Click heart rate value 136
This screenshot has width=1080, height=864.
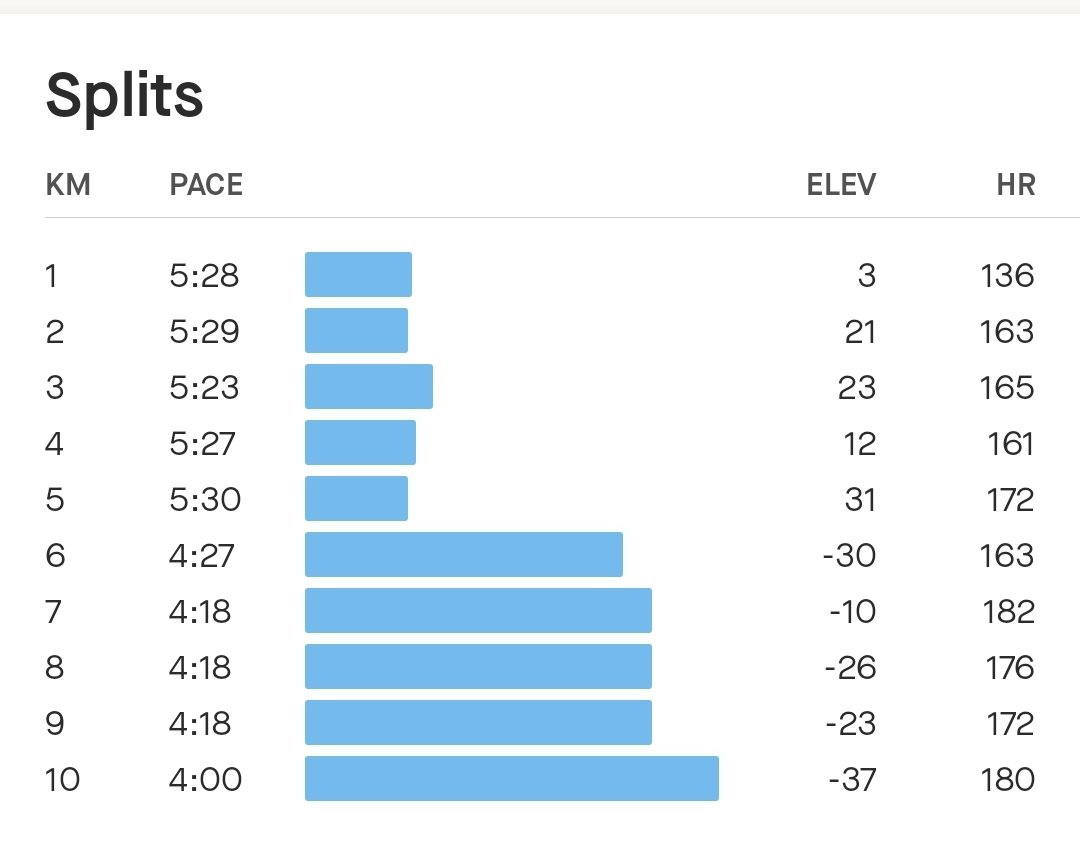click(1007, 276)
